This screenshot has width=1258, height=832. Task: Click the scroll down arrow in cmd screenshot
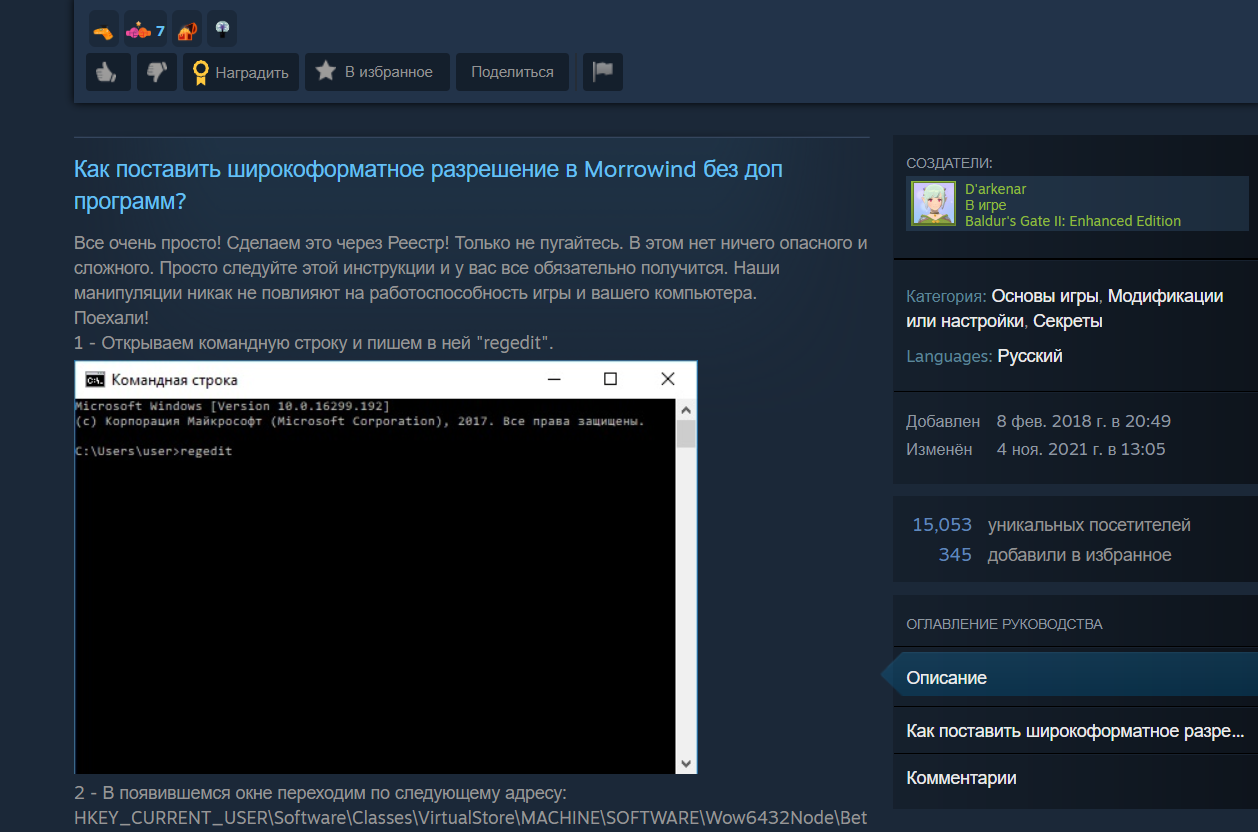click(x=686, y=763)
